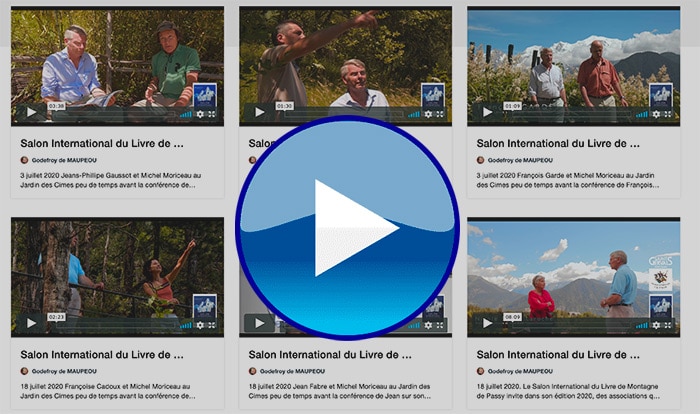Open settings gear on the 08:09 video
700x414 pixels.
[656, 325]
